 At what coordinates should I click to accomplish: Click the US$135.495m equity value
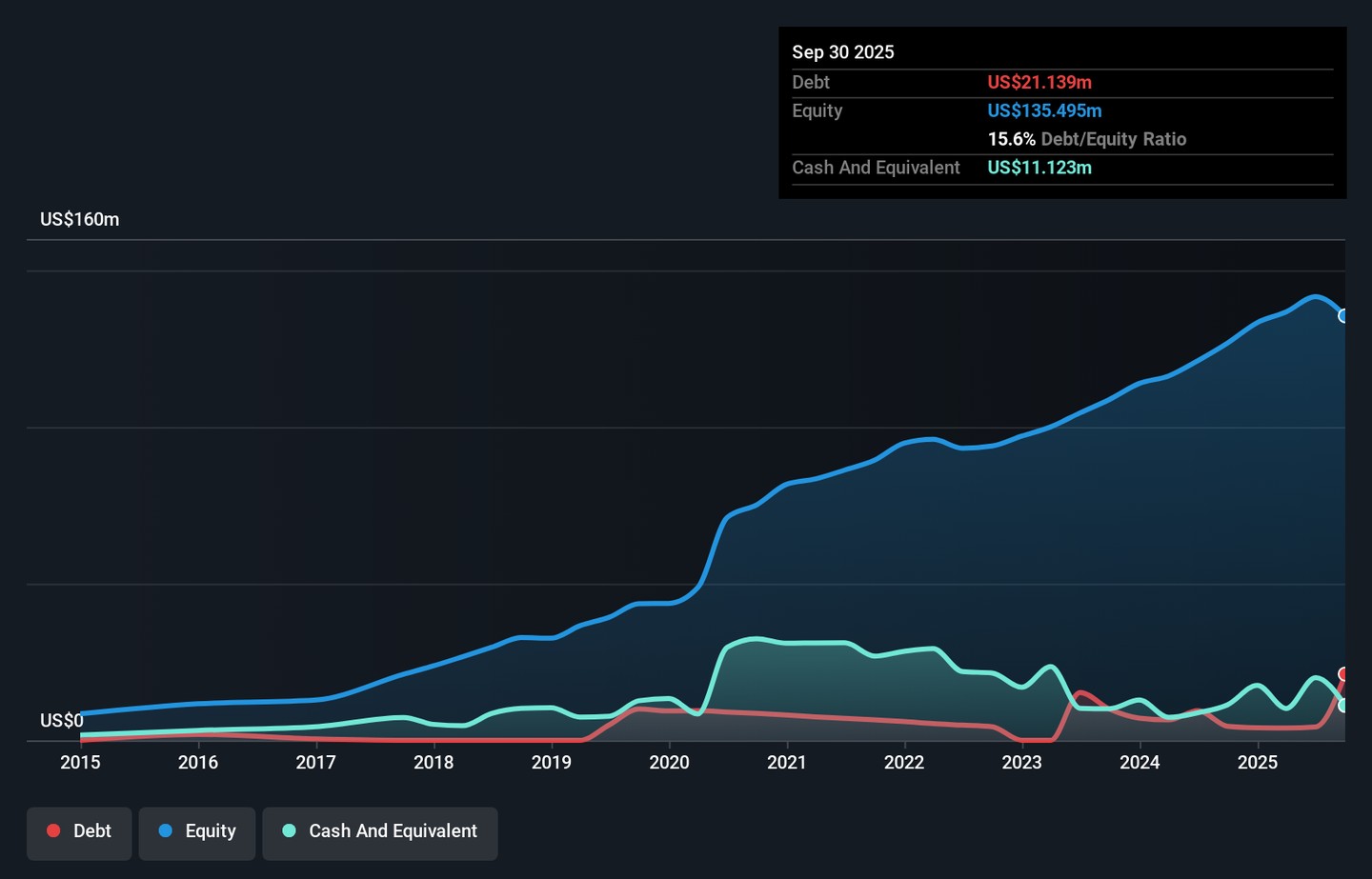pyautogui.click(x=1044, y=111)
